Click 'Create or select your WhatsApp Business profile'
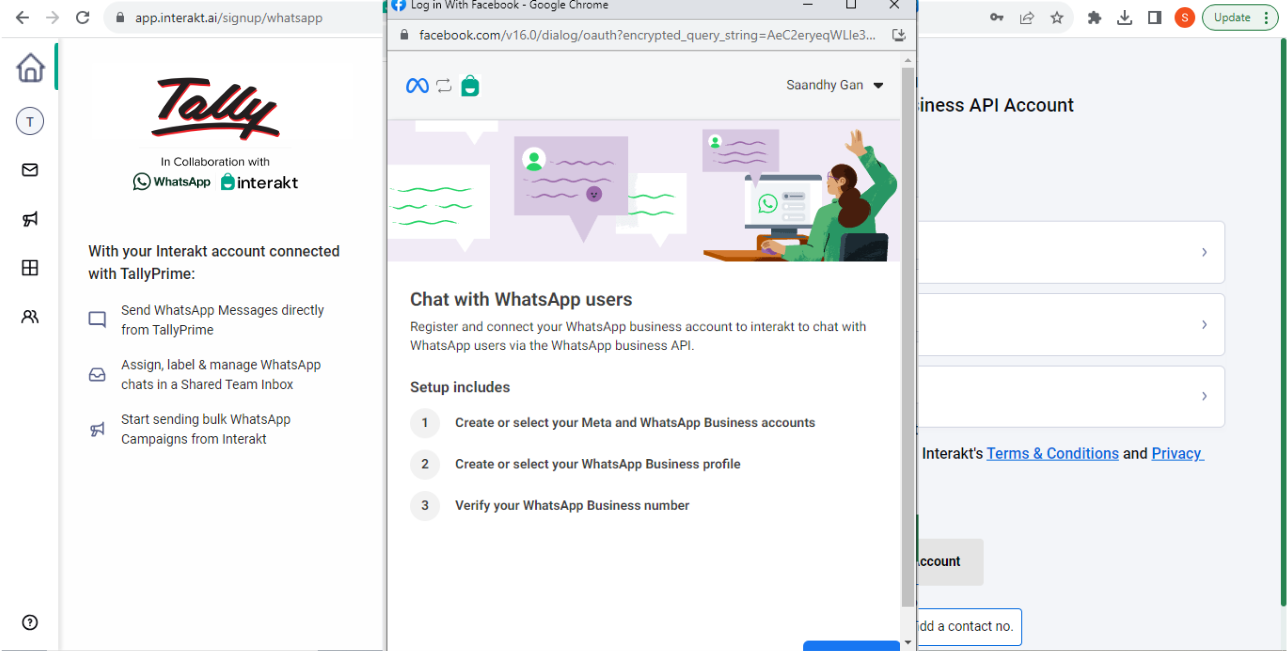The width and height of the screenshot is (1287, 651). (598, 464)
